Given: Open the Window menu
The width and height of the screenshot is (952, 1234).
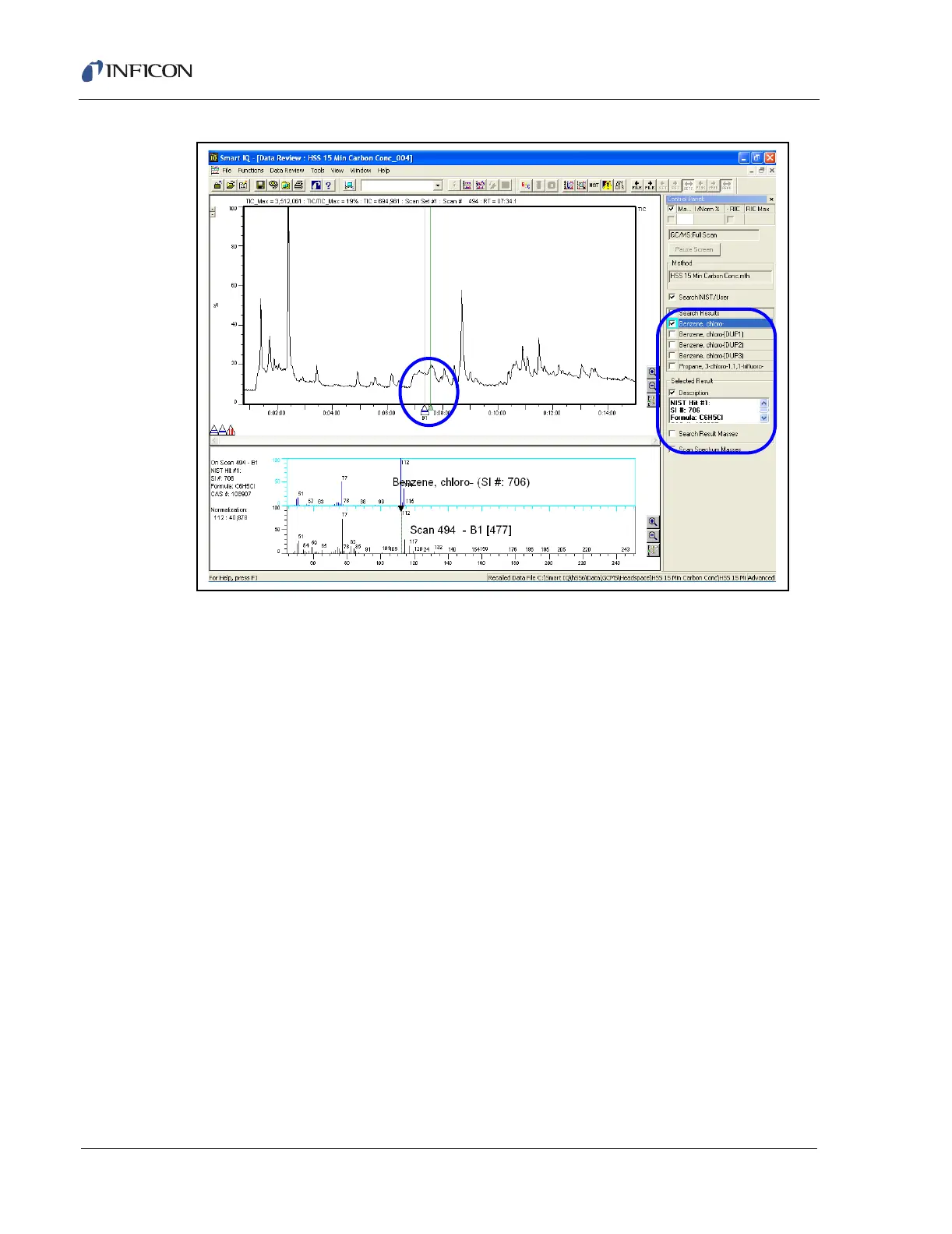Looking at the screenshot, I should coord(361,170).
